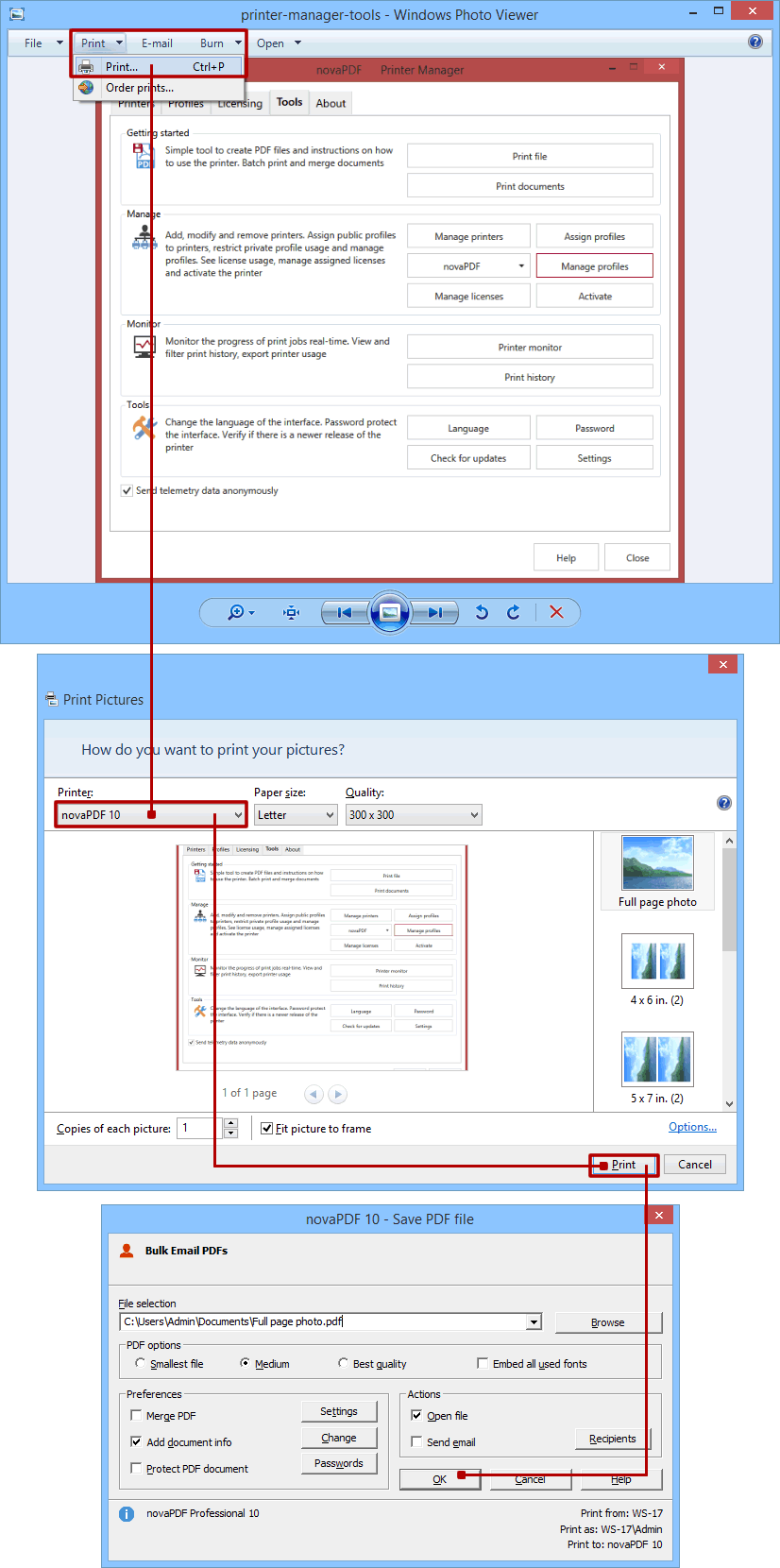The width and height of the screenshot is (780, 1568).
Task: Click the Getting started PDF icon
Action: tap(144, 156)
